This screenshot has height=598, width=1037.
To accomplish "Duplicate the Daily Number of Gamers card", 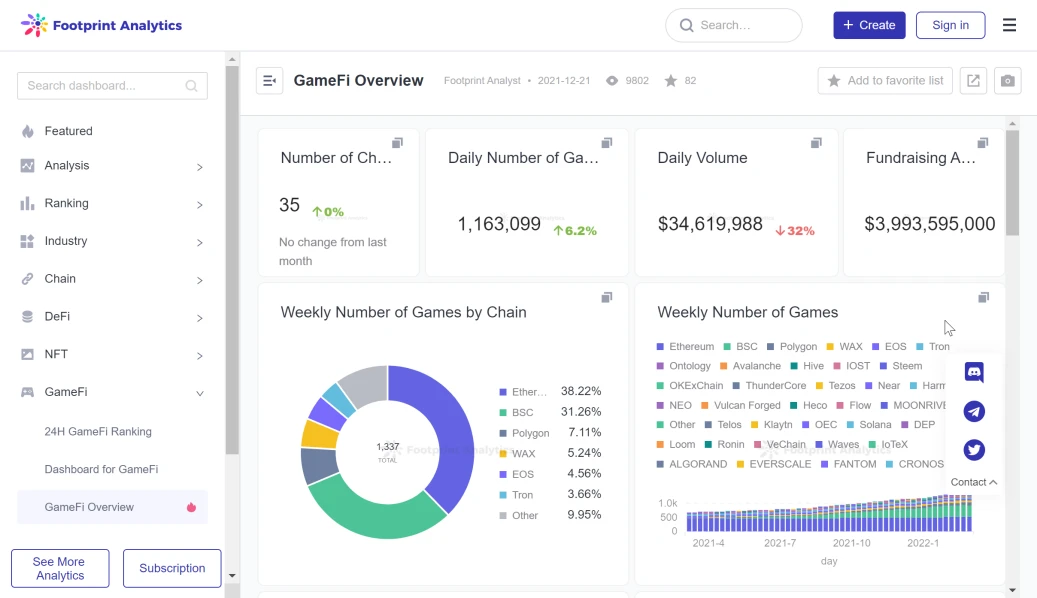I will point(606,143).
